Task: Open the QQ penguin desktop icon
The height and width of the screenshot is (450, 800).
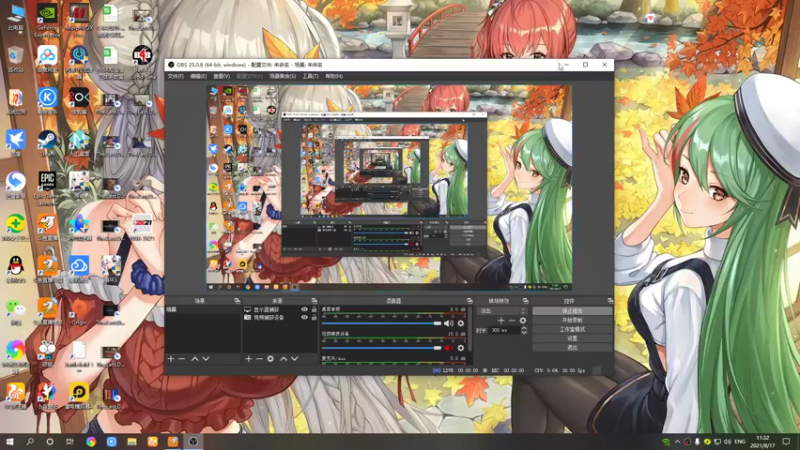Action: (16, 268)
